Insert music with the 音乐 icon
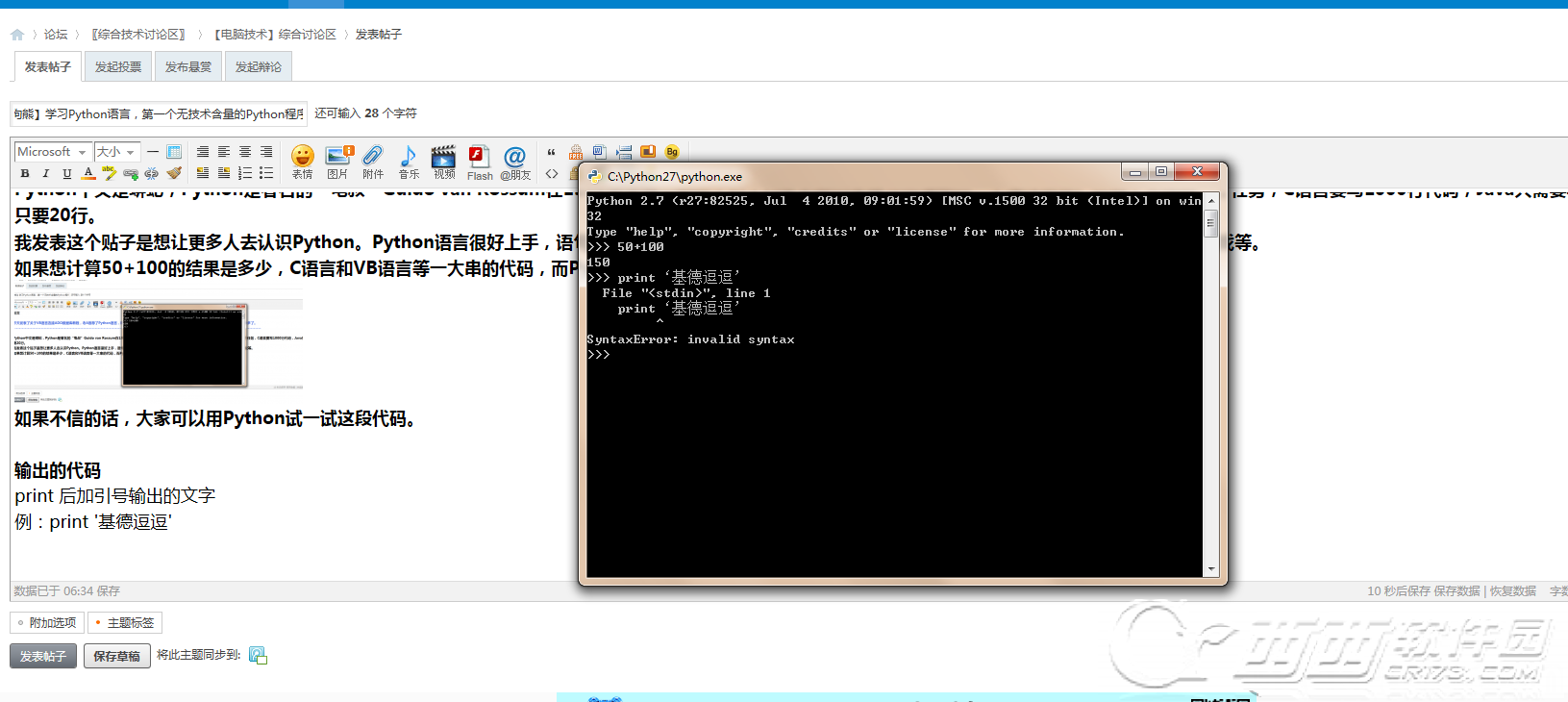The height and width of the screenshot is (702, 1568). [409, 161]
